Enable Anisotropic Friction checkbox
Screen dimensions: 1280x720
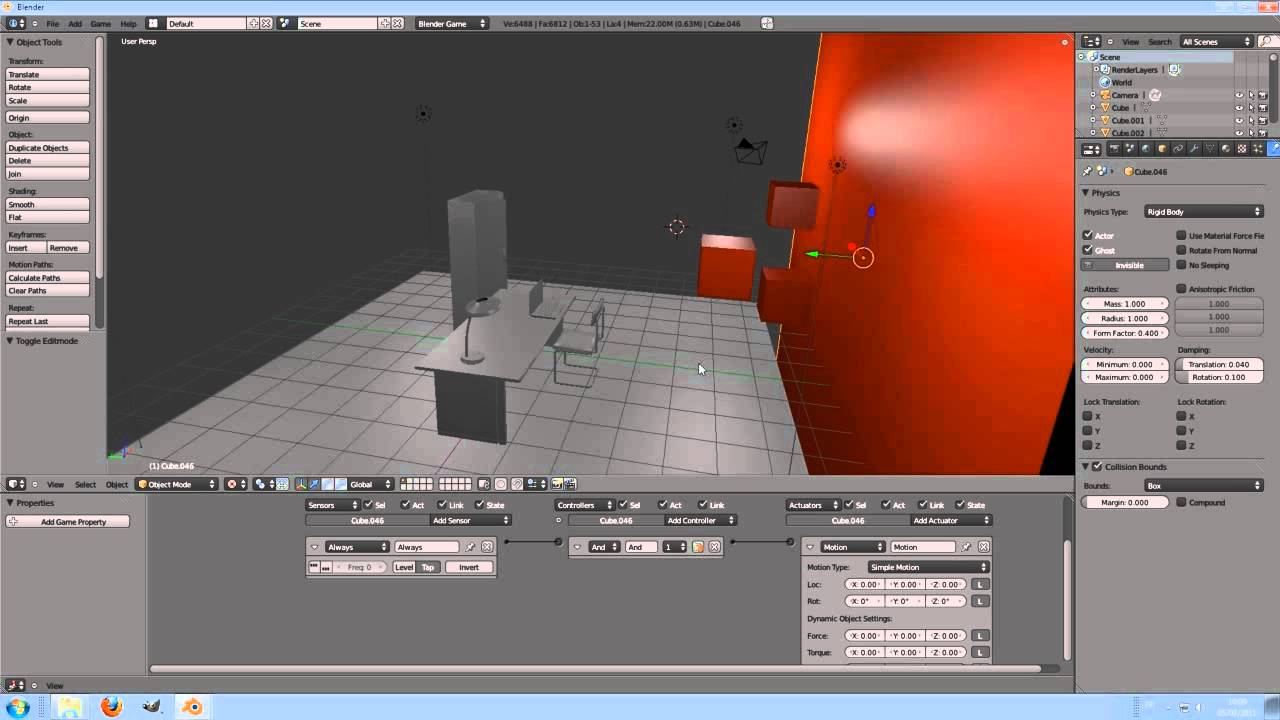point(1182,289)
